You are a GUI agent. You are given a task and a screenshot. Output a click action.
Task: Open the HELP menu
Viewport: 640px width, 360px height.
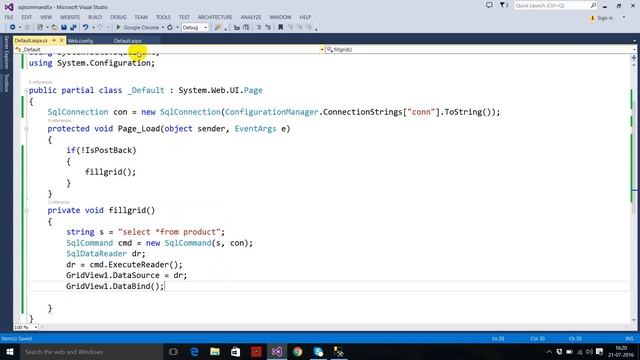click(x=305, y=17)
